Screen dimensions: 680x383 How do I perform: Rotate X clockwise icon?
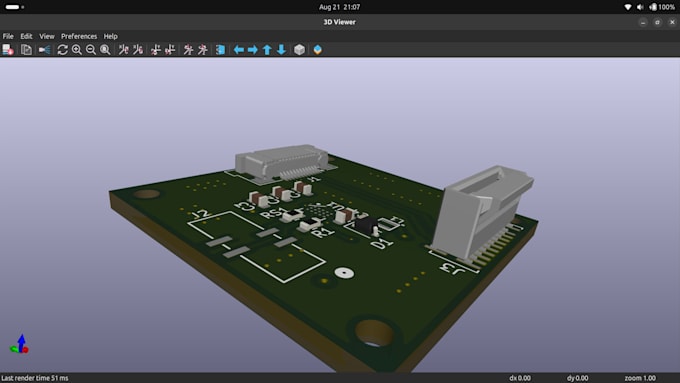(x=124, y=50)
